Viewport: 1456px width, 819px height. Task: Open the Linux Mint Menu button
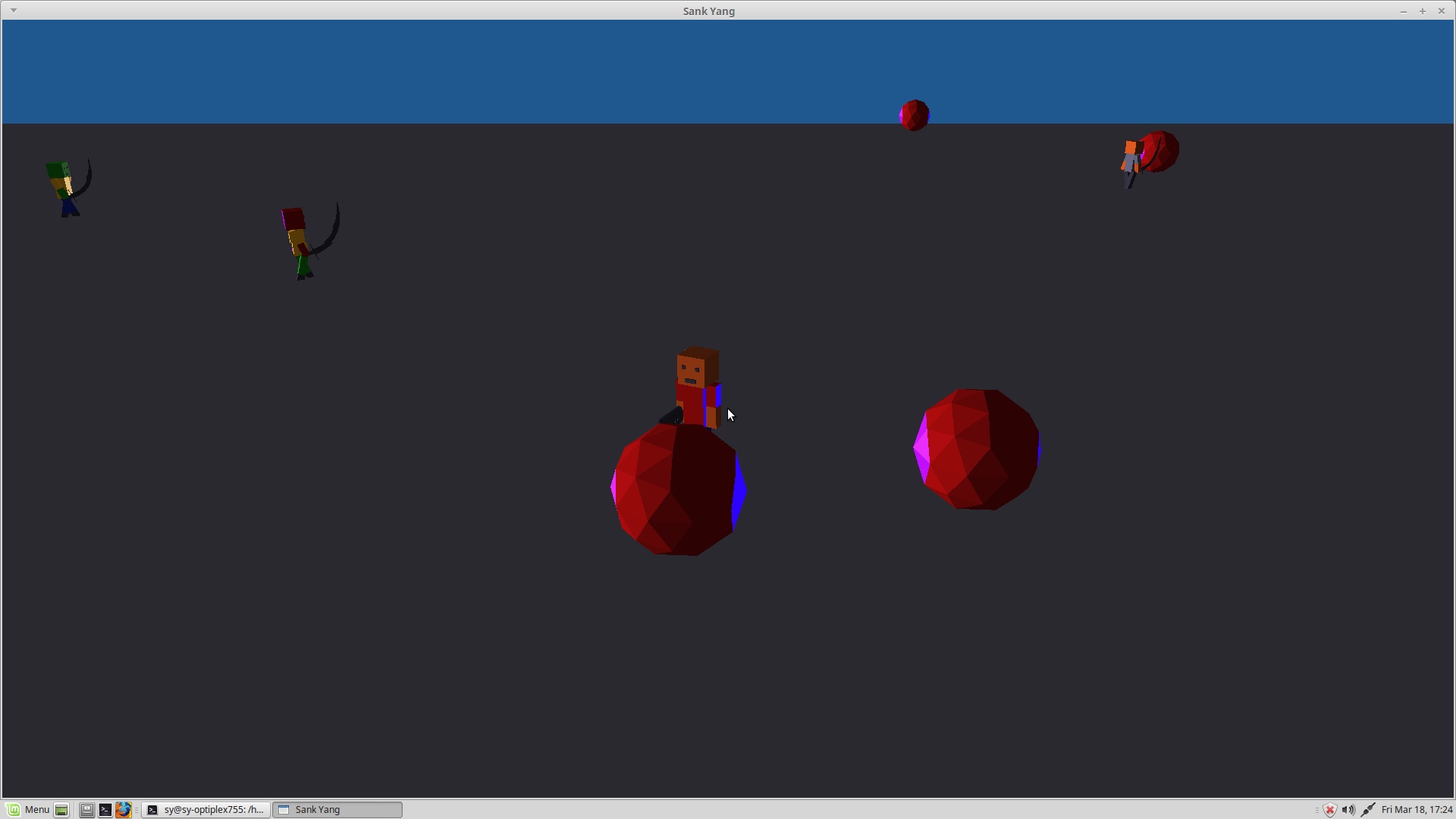(x=29, y=810)
